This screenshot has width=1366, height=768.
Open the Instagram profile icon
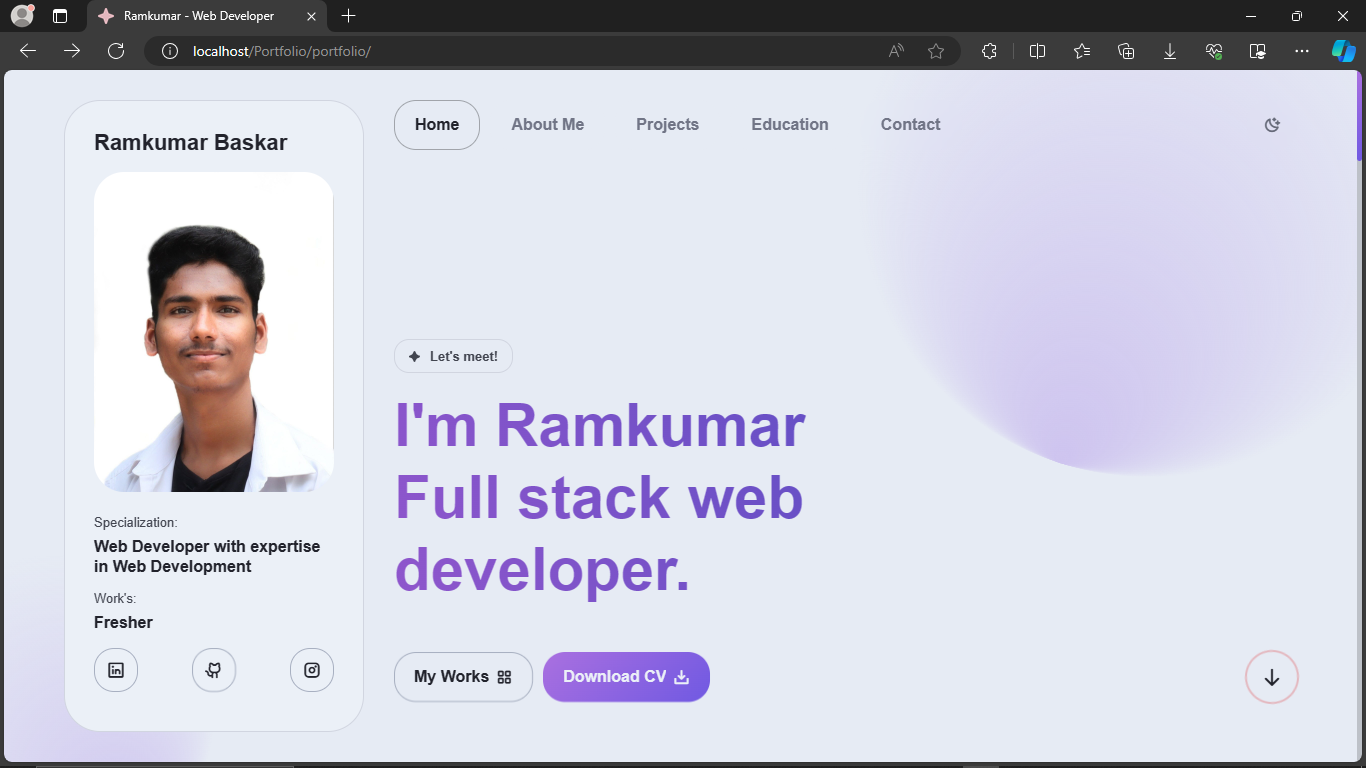312,670
